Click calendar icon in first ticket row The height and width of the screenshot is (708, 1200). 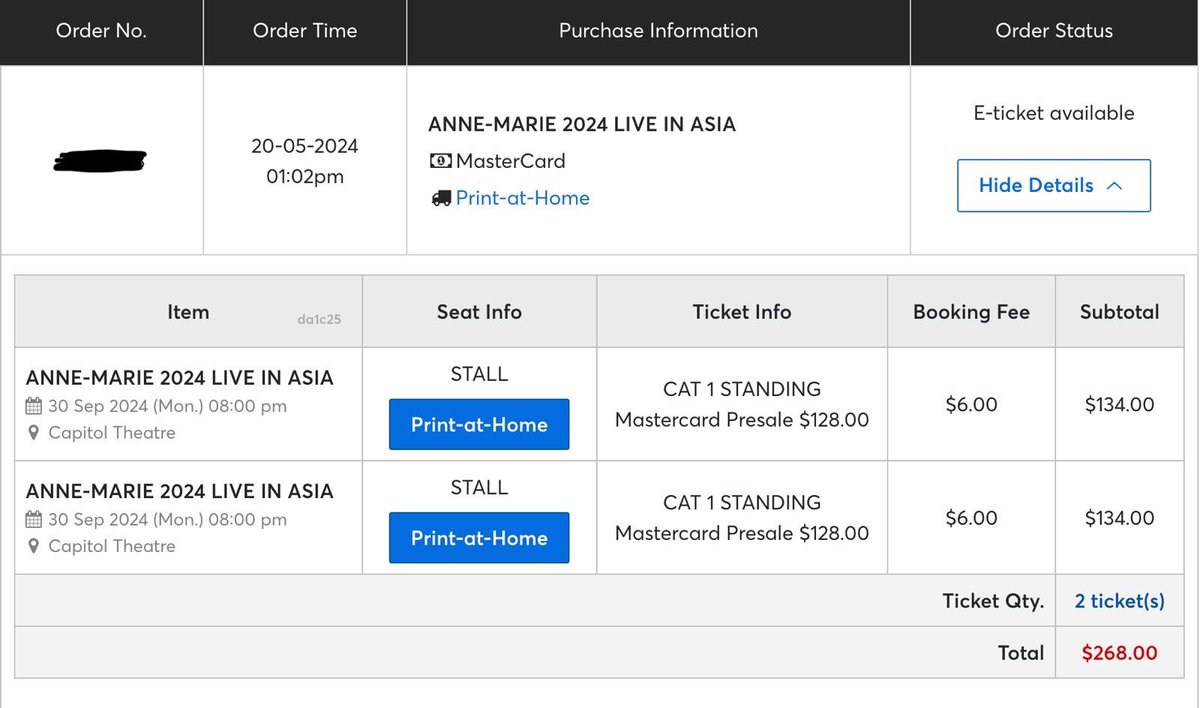34,406
